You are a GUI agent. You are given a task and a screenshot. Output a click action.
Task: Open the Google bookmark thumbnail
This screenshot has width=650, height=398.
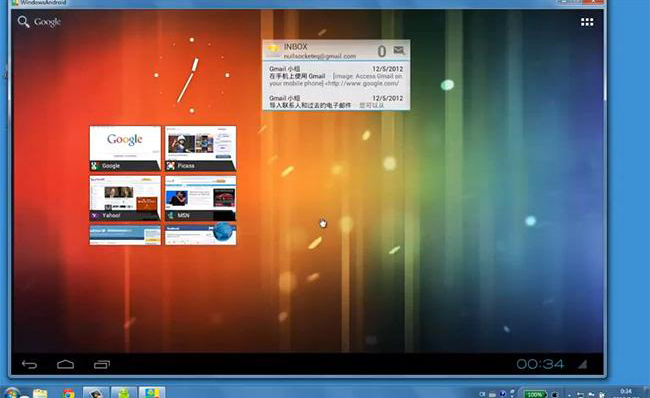[x=125, y=148]
